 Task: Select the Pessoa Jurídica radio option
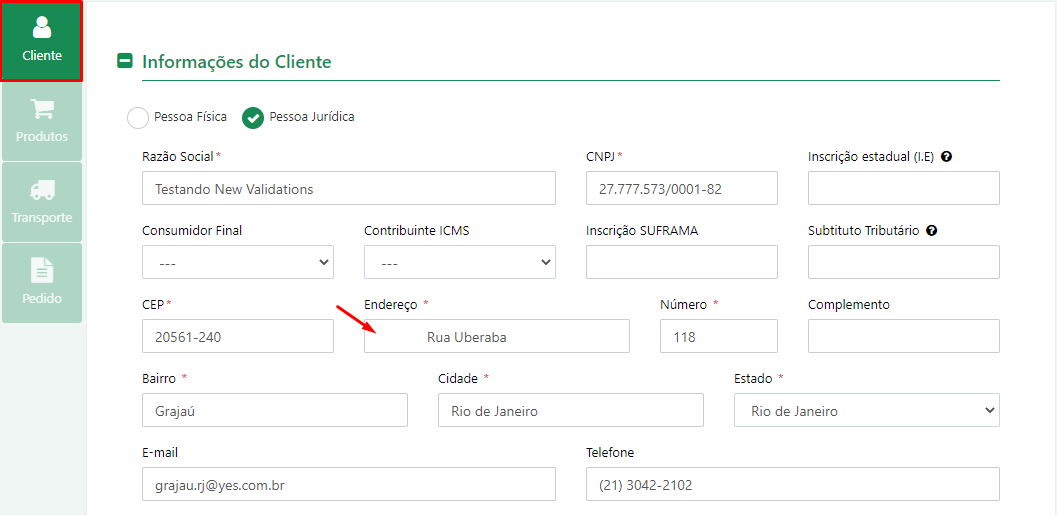click(x=253, y=117)
